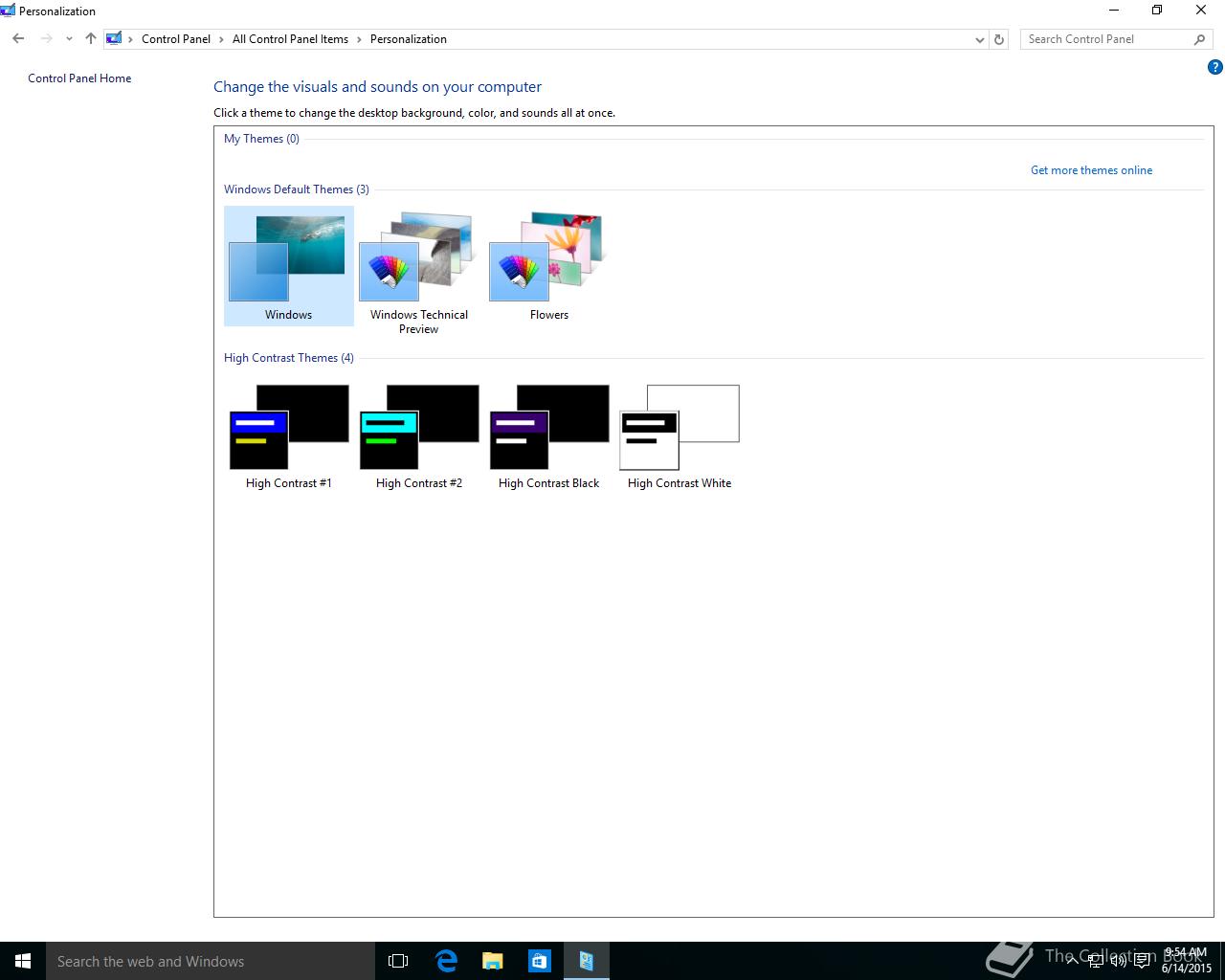This screenshot has width=1225, height=980.
Task: Open the Store from taskbar
Action: coord(539,961)
